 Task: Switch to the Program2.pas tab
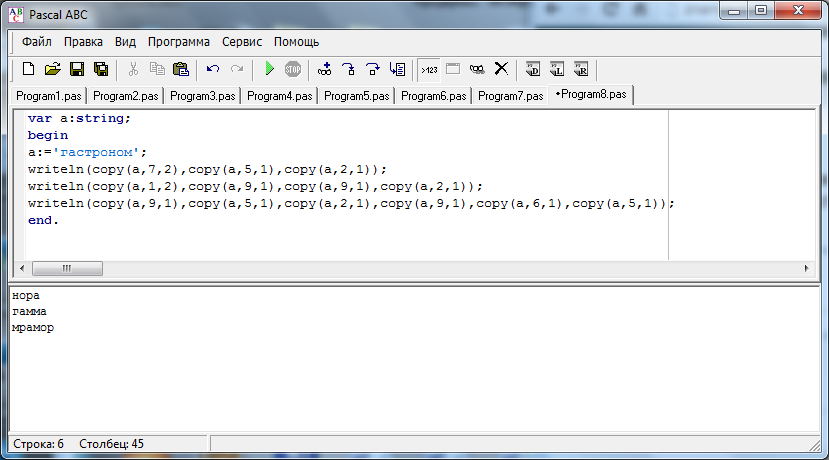point(125,96)
